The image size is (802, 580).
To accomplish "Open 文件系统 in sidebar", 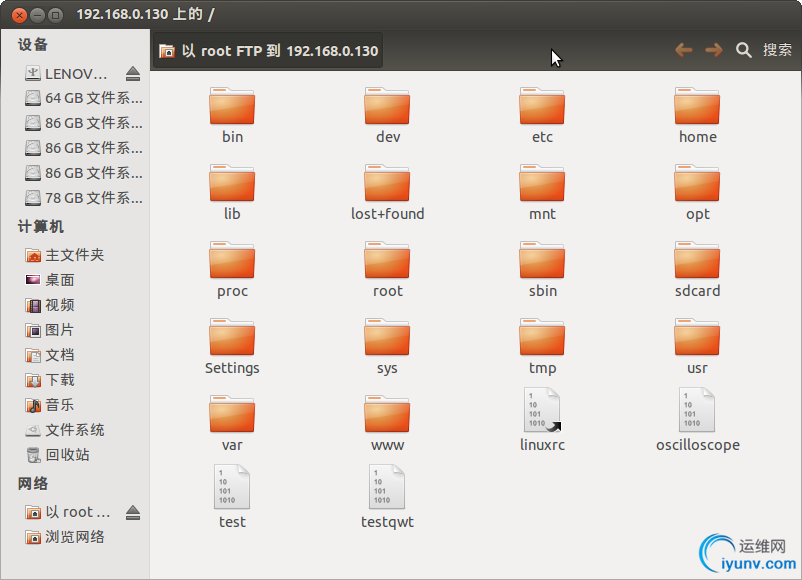I will pos(64,430).
